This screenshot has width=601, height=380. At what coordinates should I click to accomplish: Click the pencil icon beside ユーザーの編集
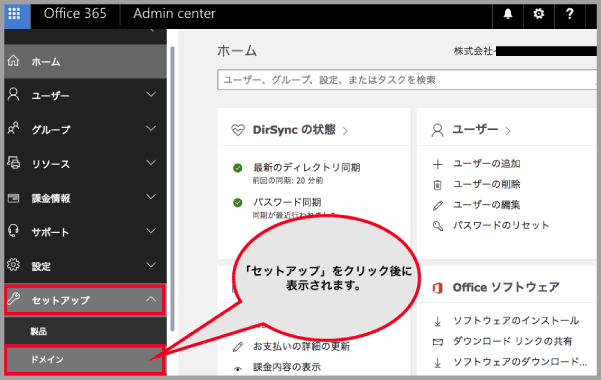tap(437, 206)
